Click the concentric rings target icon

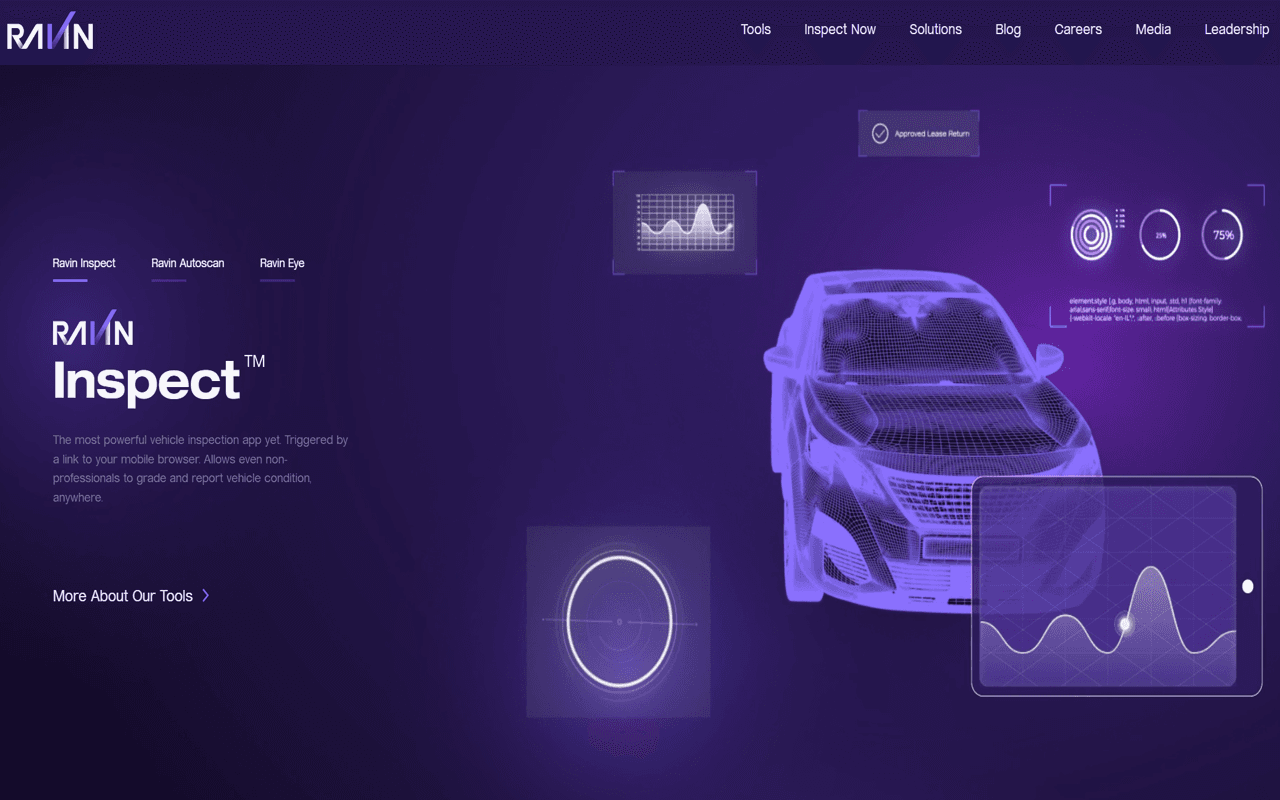tap(1091, 236)
